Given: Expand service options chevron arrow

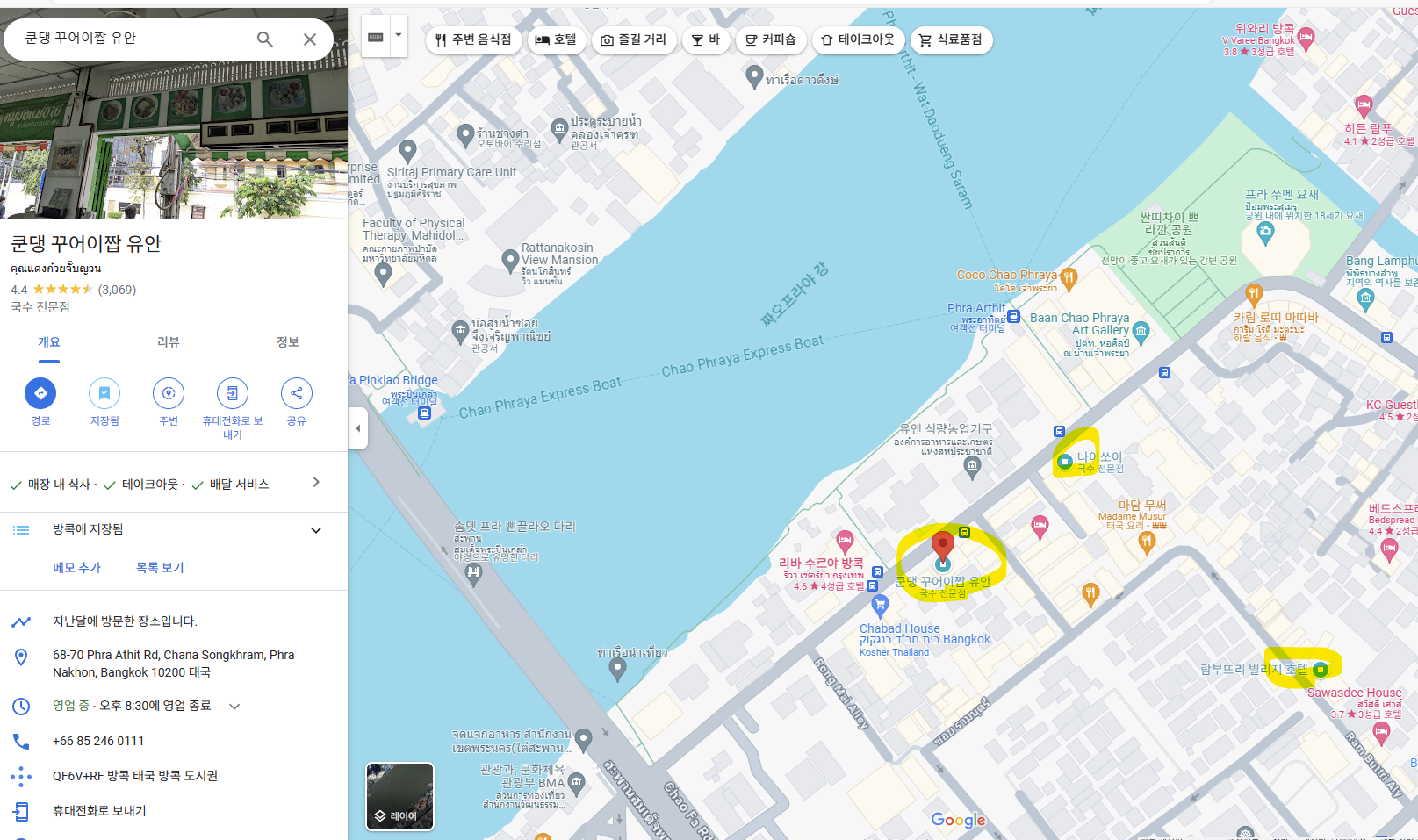Looking at the screenshot, I should [x=316, y=482].
